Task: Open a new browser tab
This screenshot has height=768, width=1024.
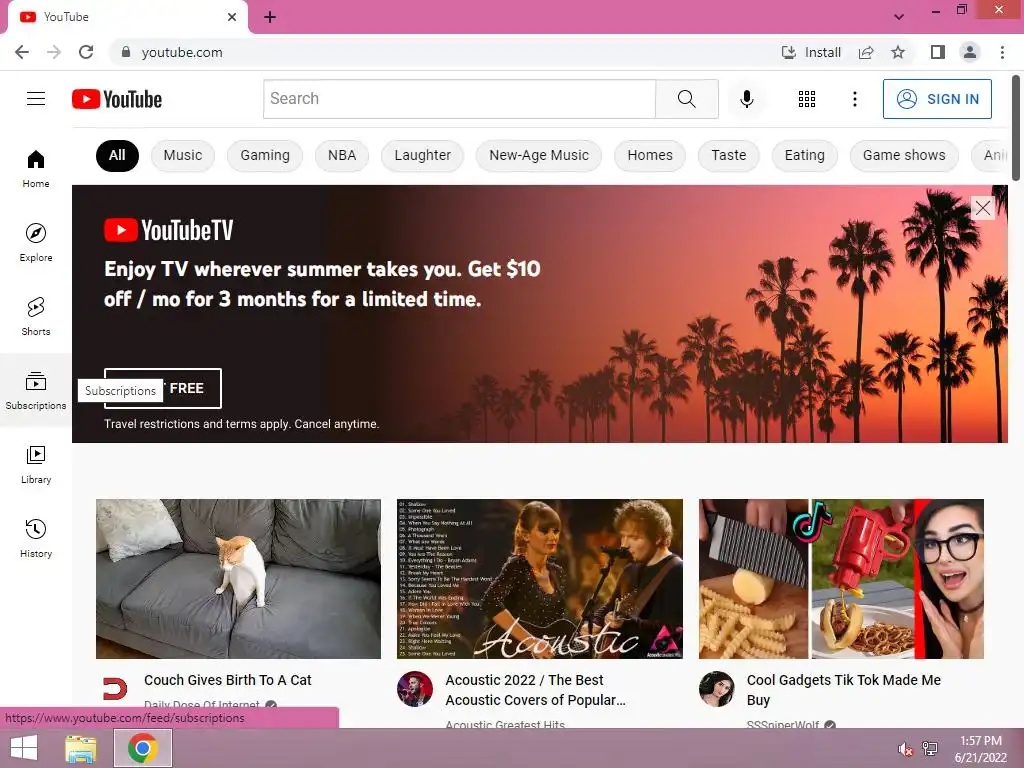Action: click(270, 18)
